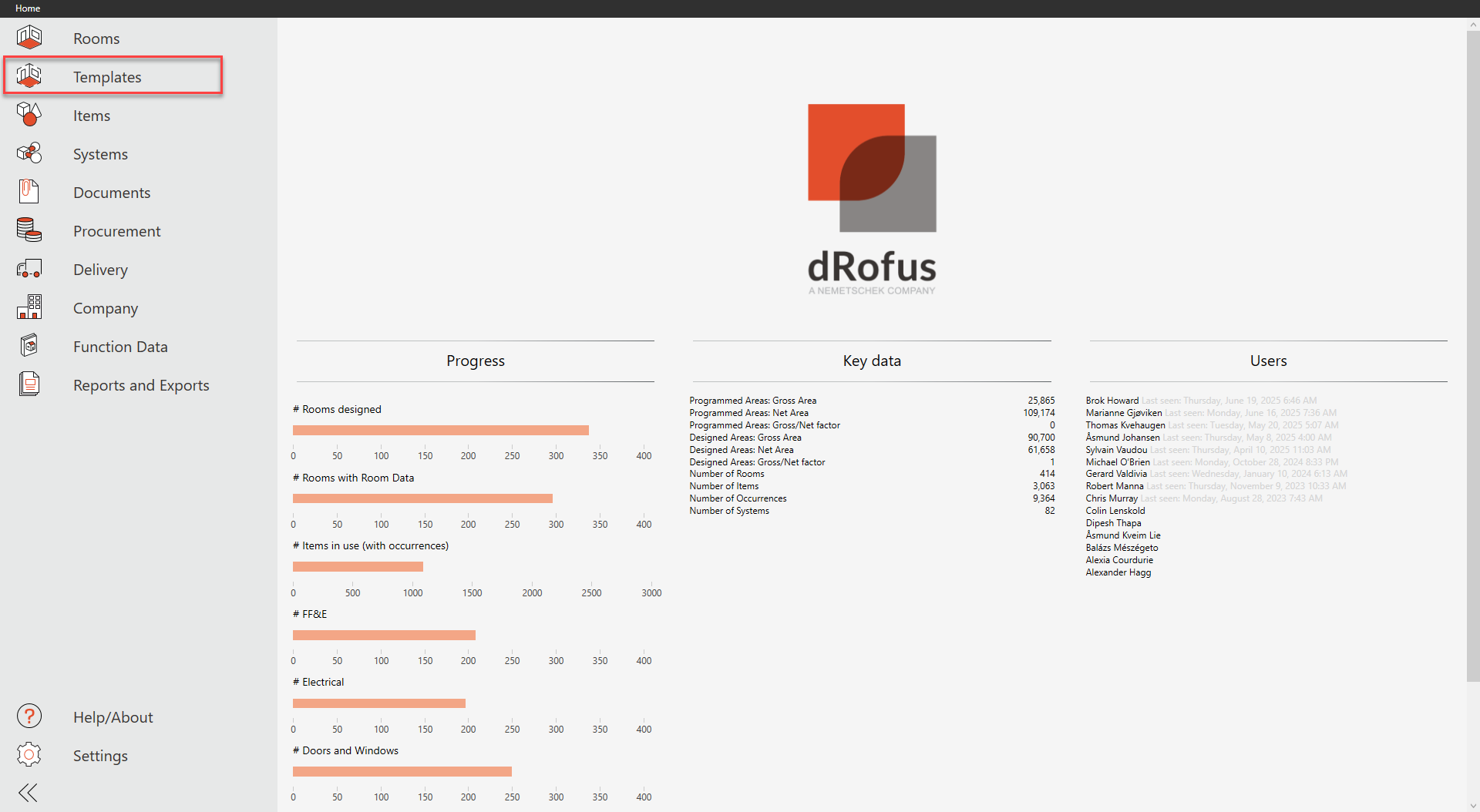Click the Reports and Exports icon
The image size is (1480, 812).
click(x=29, y=384)
